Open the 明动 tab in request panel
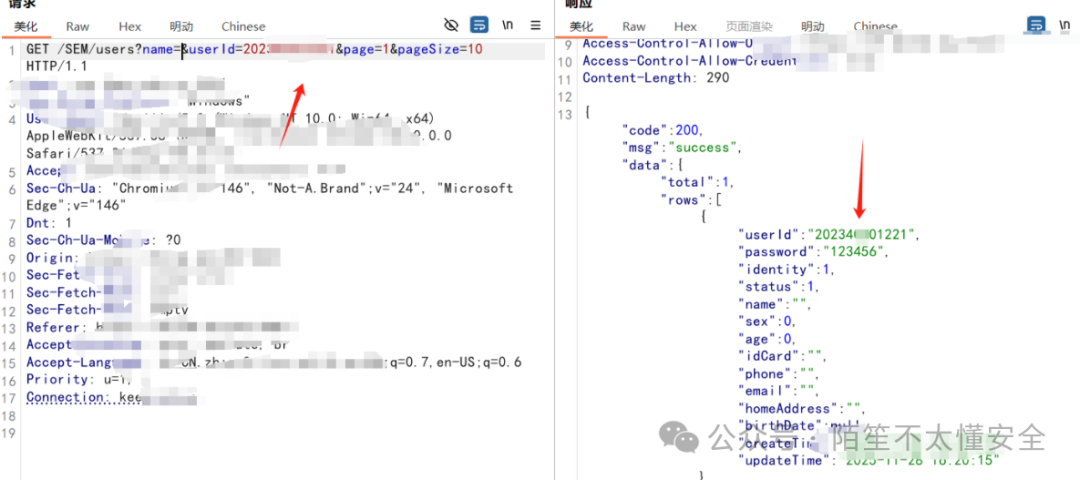Image resolution: width=1080 pixels, height=480 pixels. click(x=181, y=27)
